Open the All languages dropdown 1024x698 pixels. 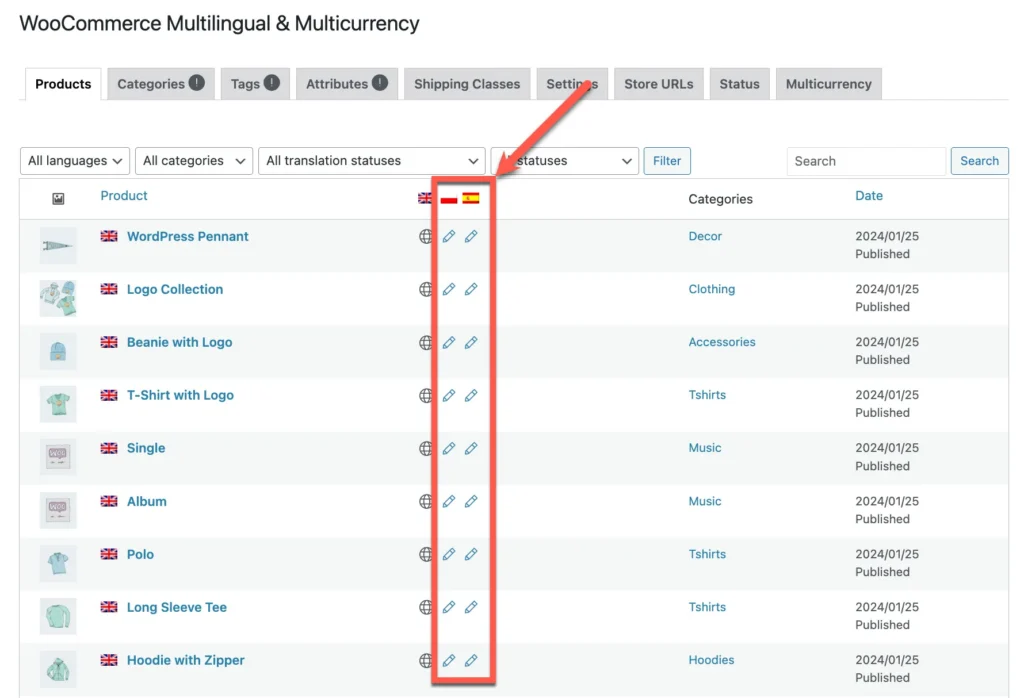point(74,160)
